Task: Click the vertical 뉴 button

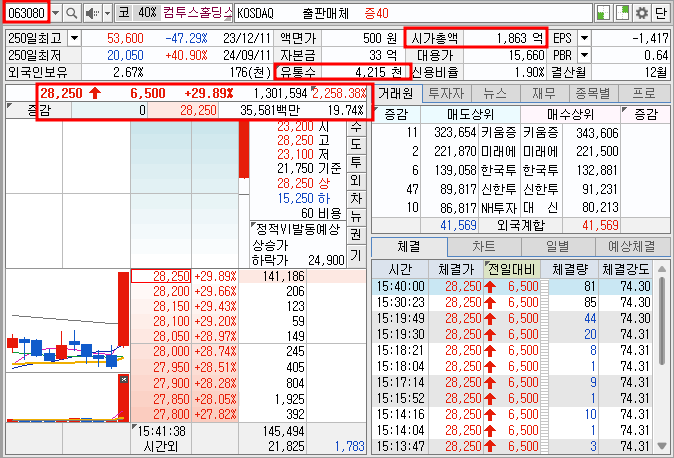Action: coord(356,217)
